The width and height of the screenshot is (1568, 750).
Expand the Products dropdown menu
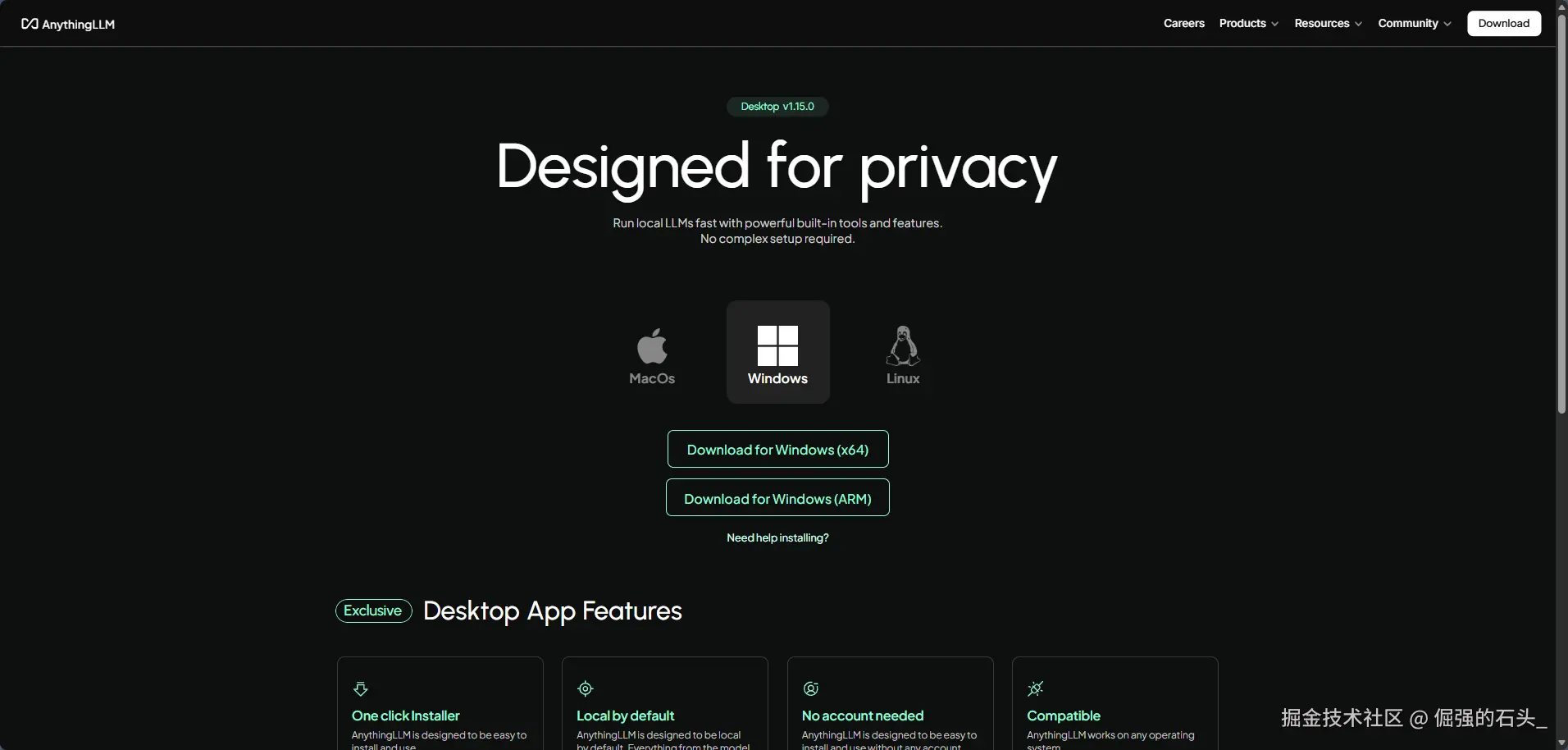pyautogui.click(x=1248, y=23)
